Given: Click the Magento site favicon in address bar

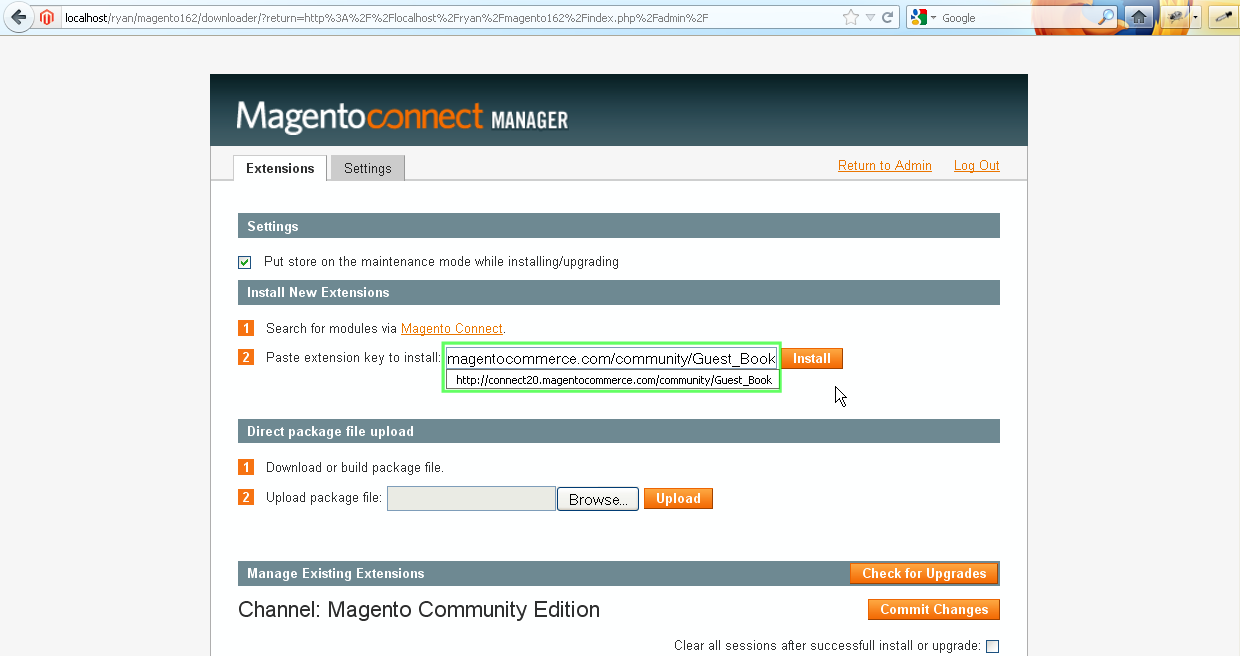Looking at the screenshot, I should coord(47,17).
